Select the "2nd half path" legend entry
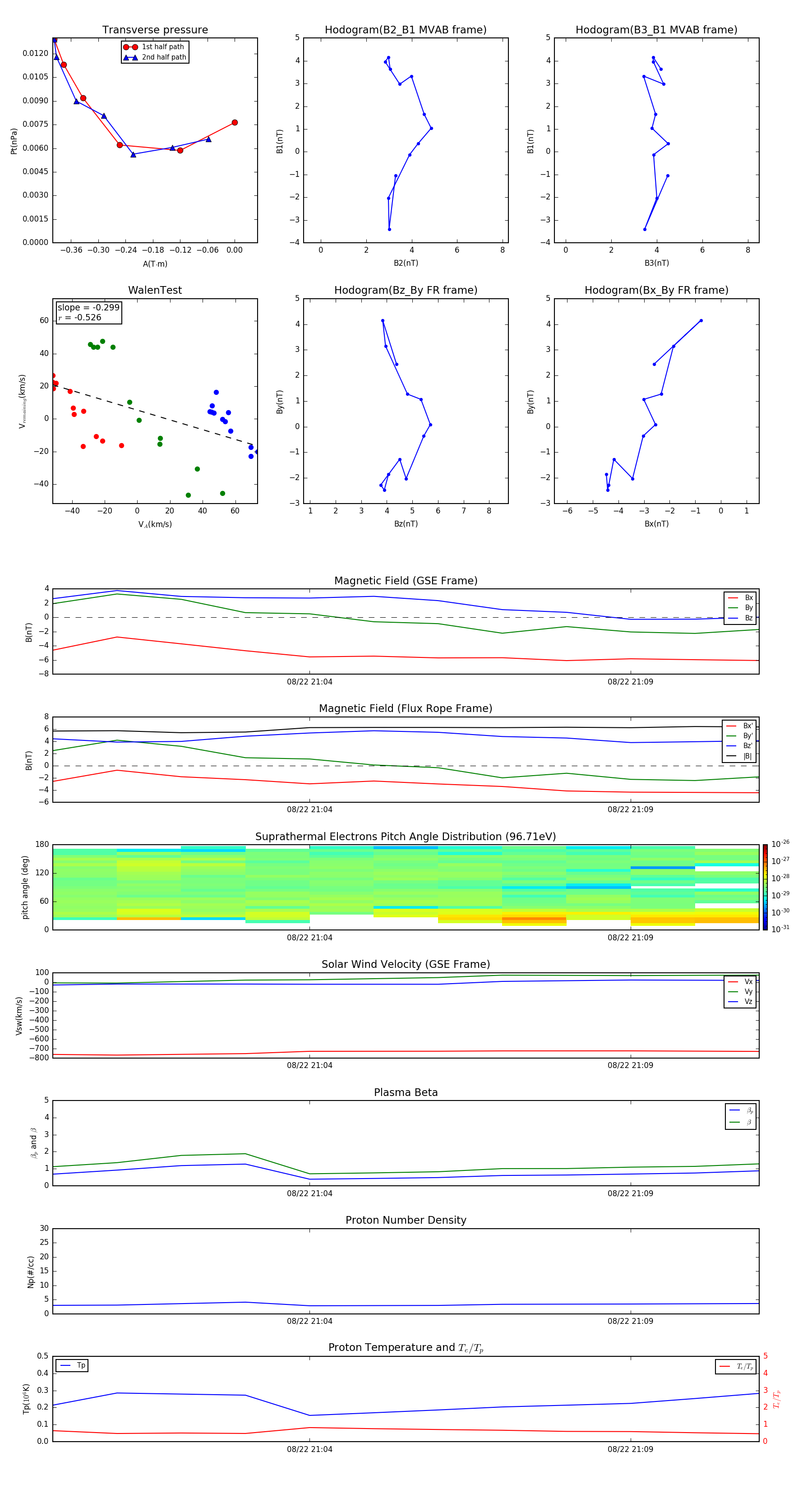812x1489 pixels. 154,57
